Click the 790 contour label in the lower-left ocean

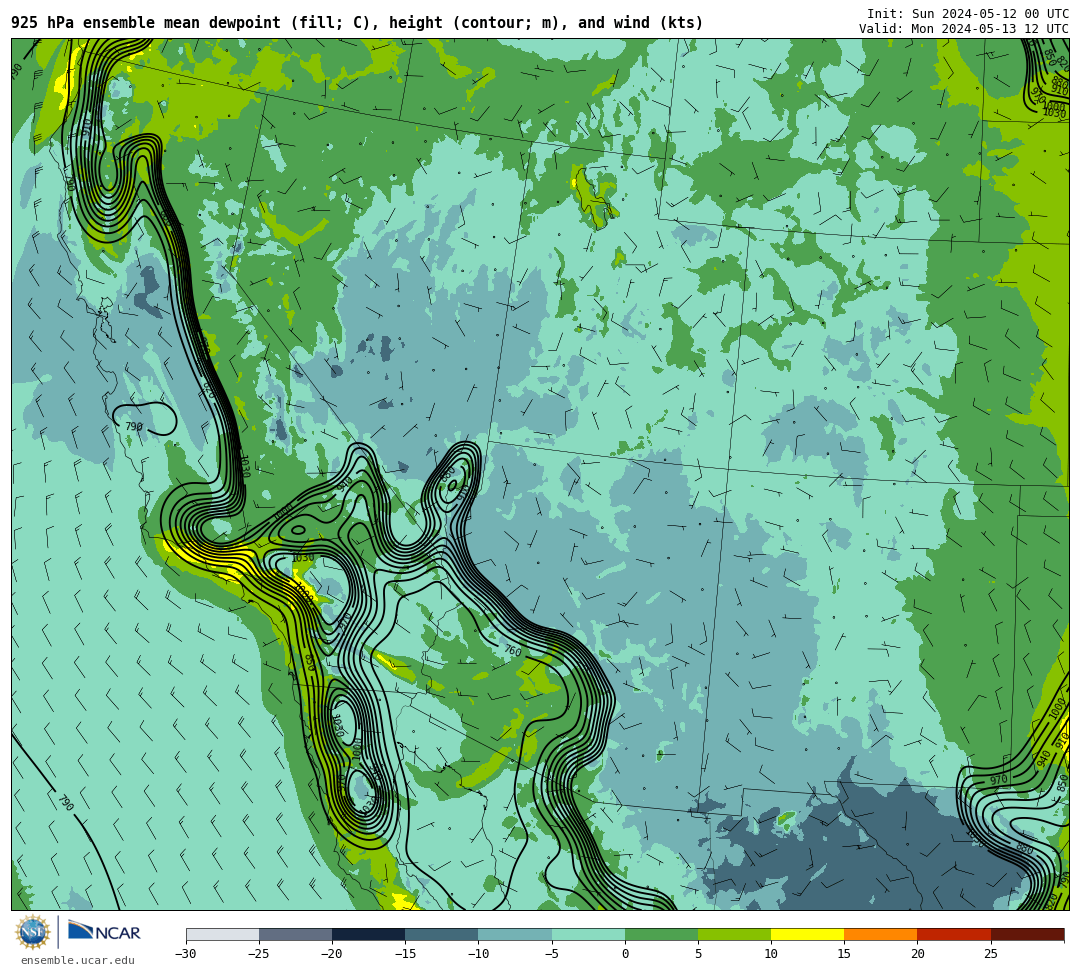(65, 803)
